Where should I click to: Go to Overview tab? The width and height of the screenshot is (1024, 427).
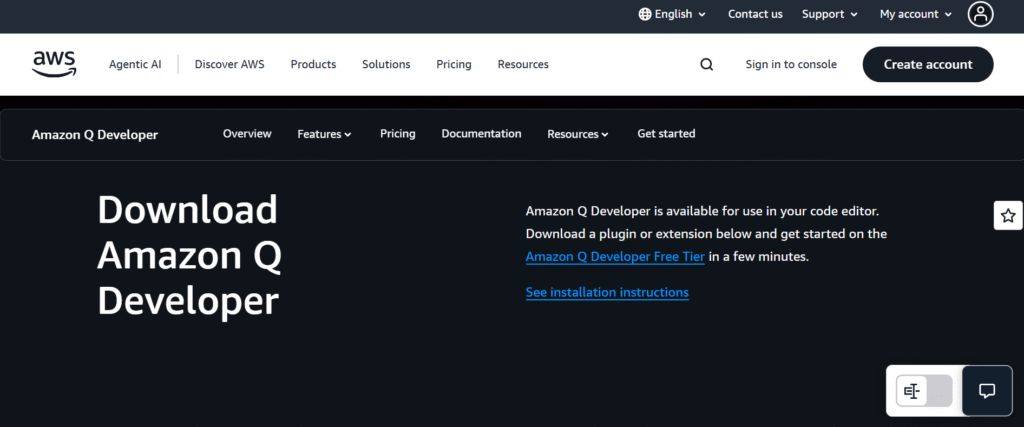pyautogui.click(x=247, y=134)
